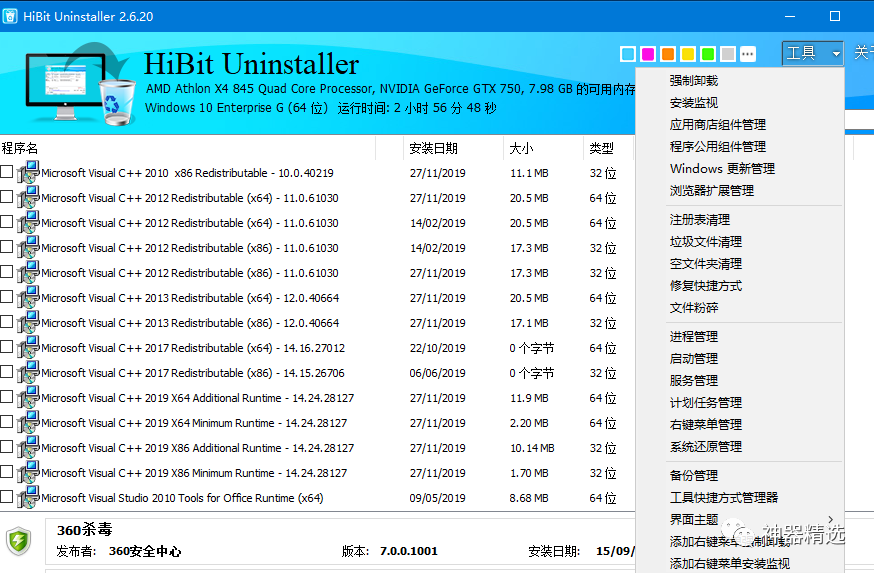Select 启动管理 menu entry
Image resolution: width=874 pixels, height=573 pixels.
click(694, 359)
